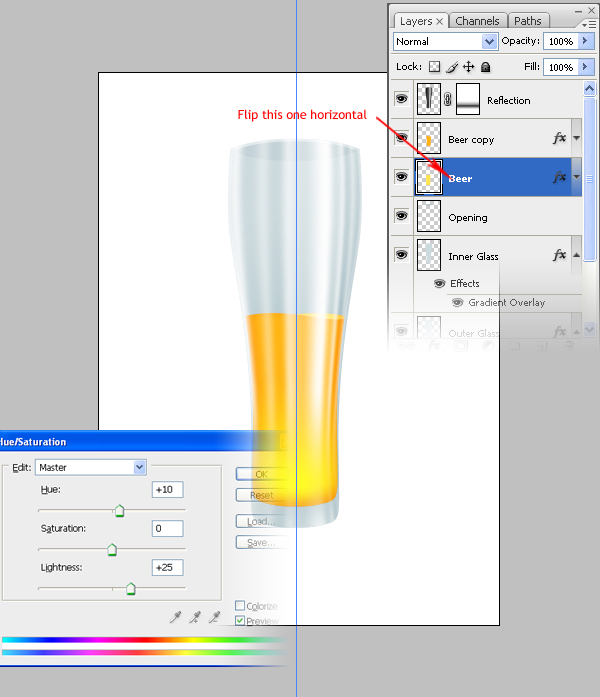Click the lock transparent pixels icon
600x697 pixels.
(x=434, y=67)
